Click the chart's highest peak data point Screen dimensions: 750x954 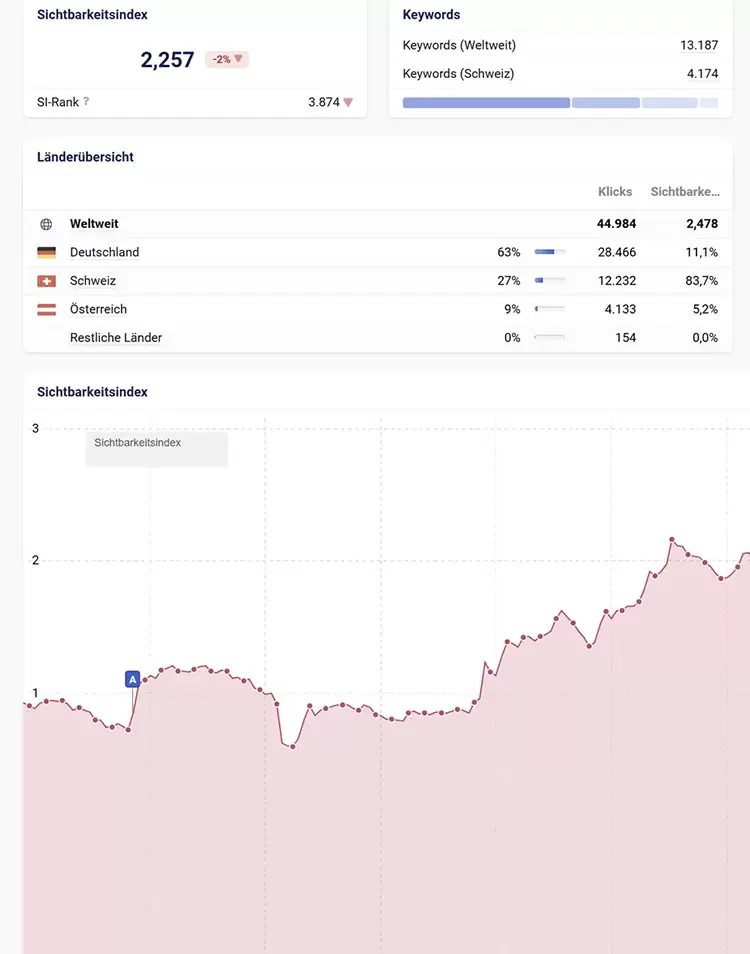(672, 539)
